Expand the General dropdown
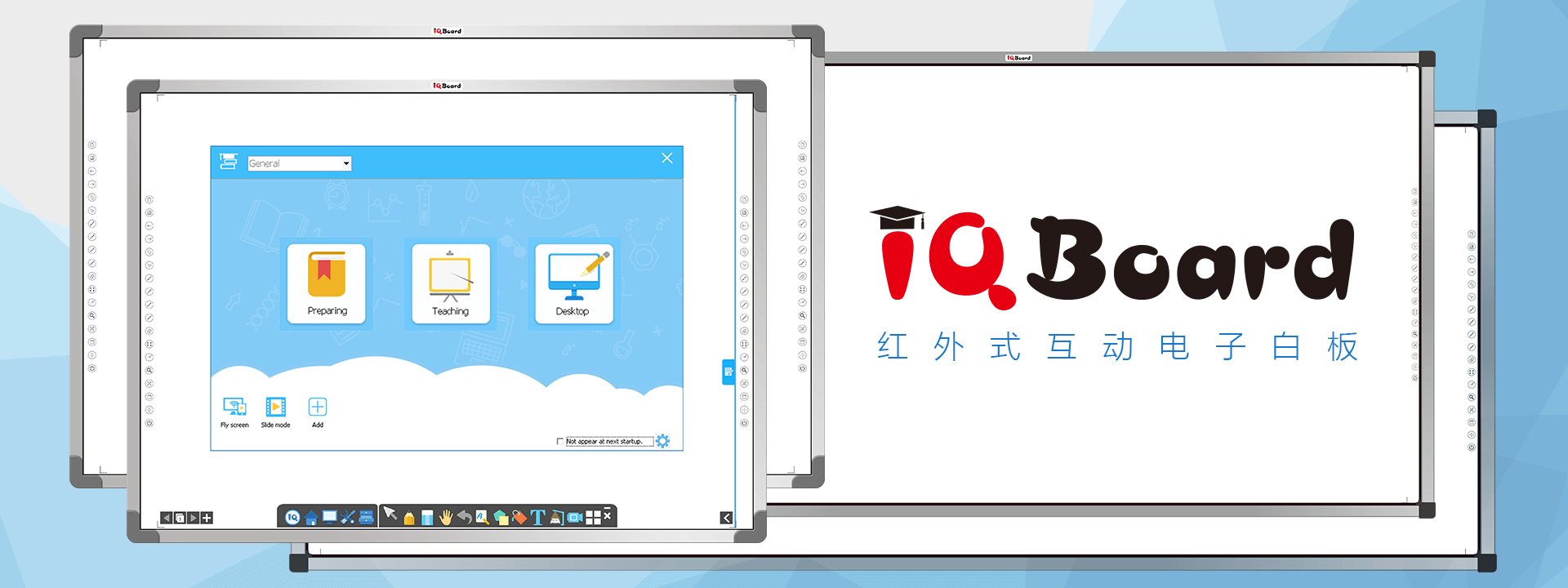 [300, 163]
